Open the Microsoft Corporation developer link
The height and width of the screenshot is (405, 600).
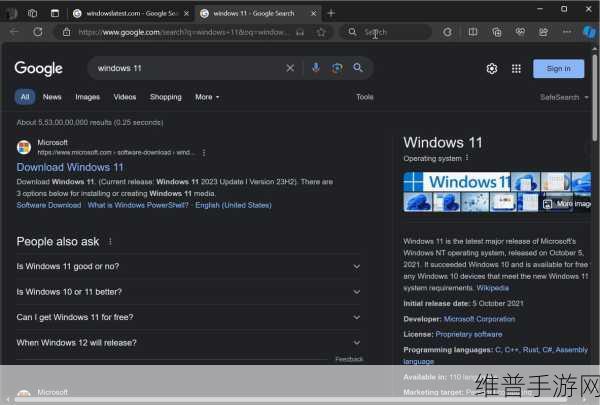click(x=479, y=319)
